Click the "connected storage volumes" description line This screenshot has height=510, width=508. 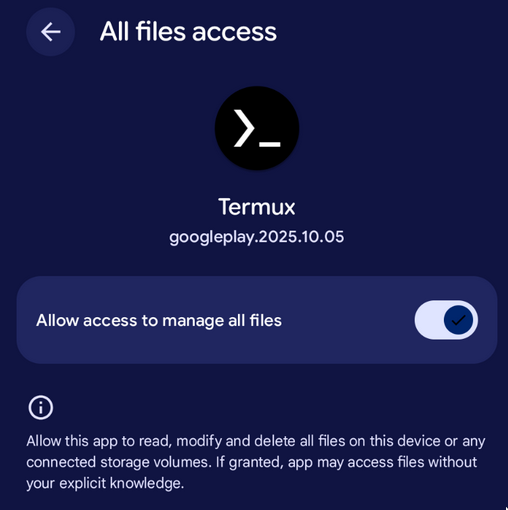pyautogui.click(x=252, y=462)
